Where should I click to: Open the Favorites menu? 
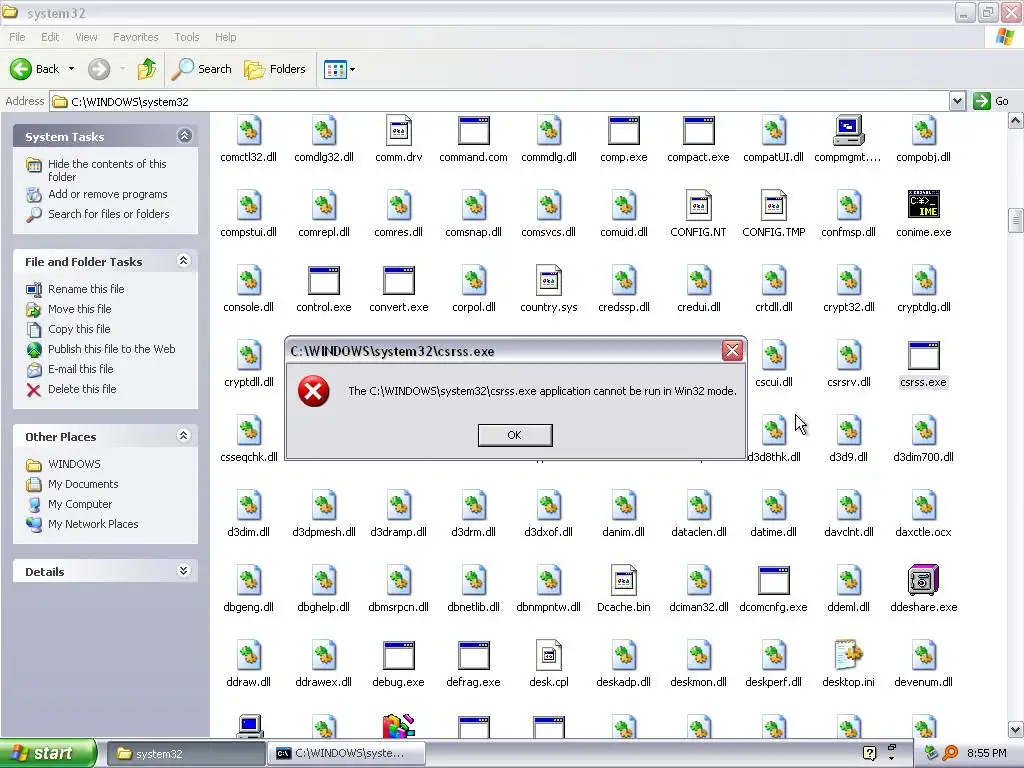tap(136, 37)
